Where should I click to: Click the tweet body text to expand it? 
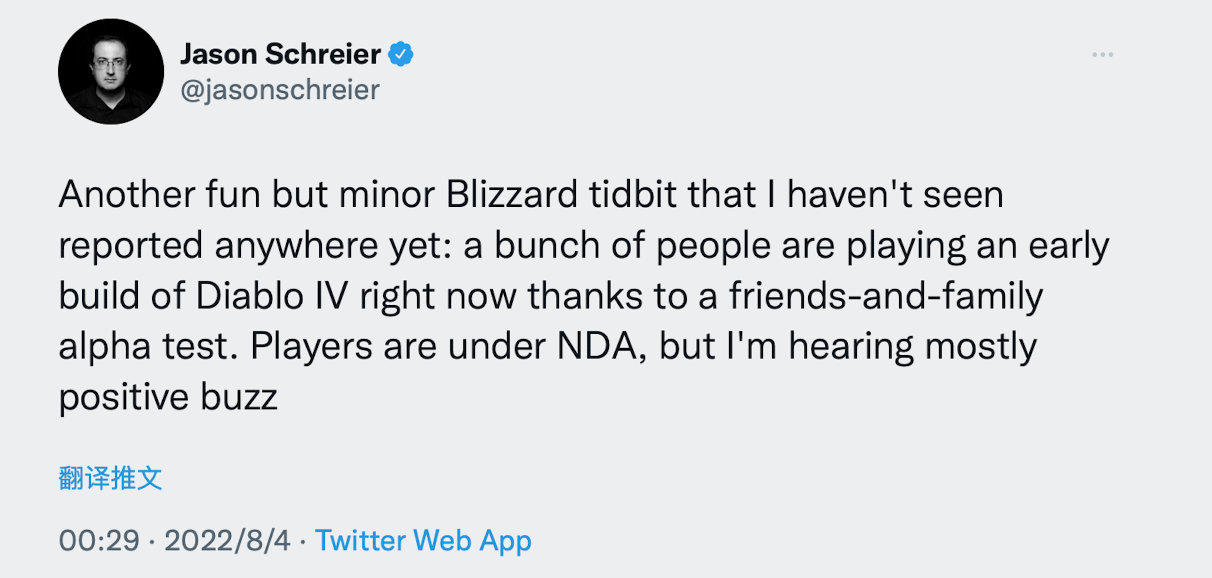[584, 295]
